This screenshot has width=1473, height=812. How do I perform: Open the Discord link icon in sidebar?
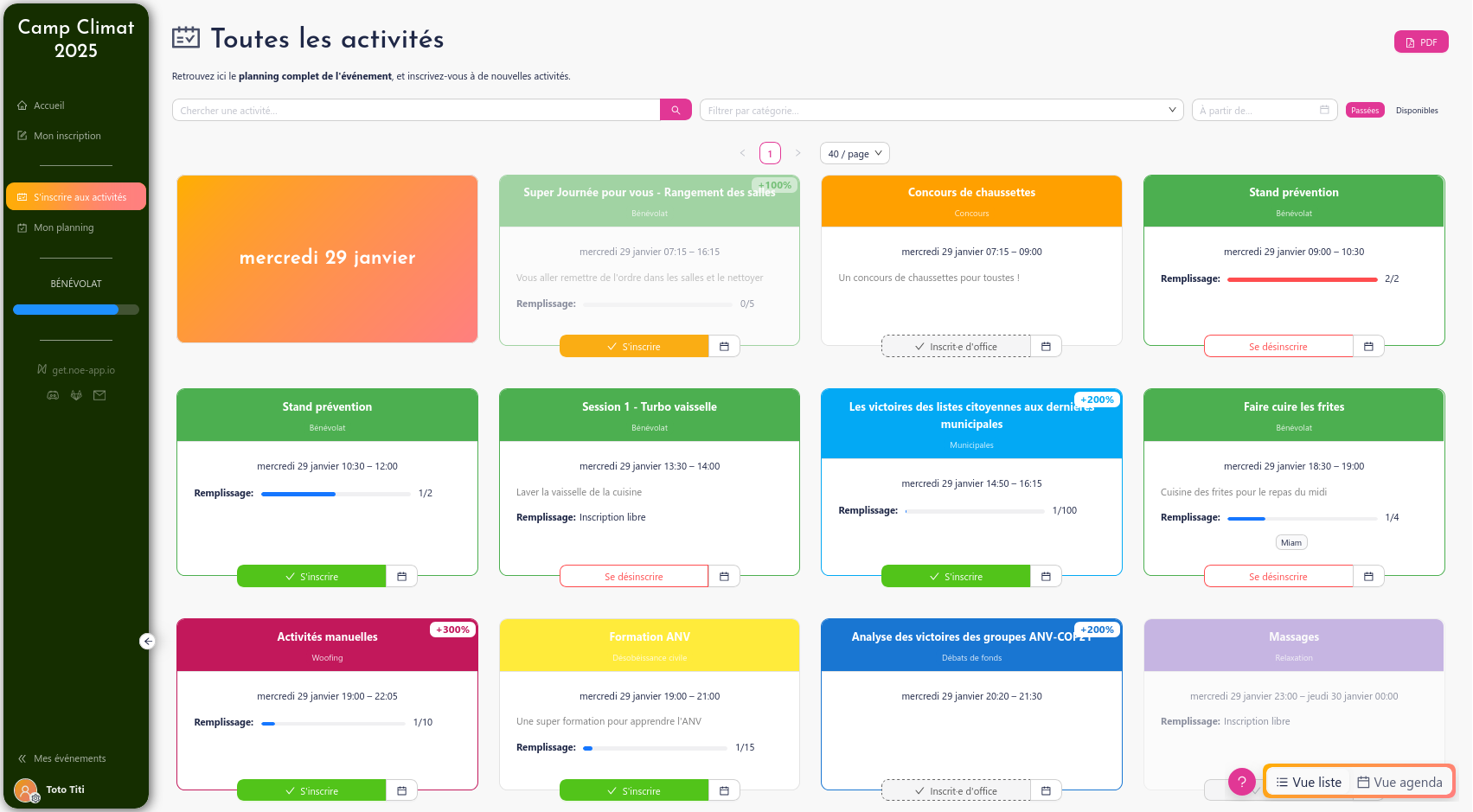(x=53, y=395)
